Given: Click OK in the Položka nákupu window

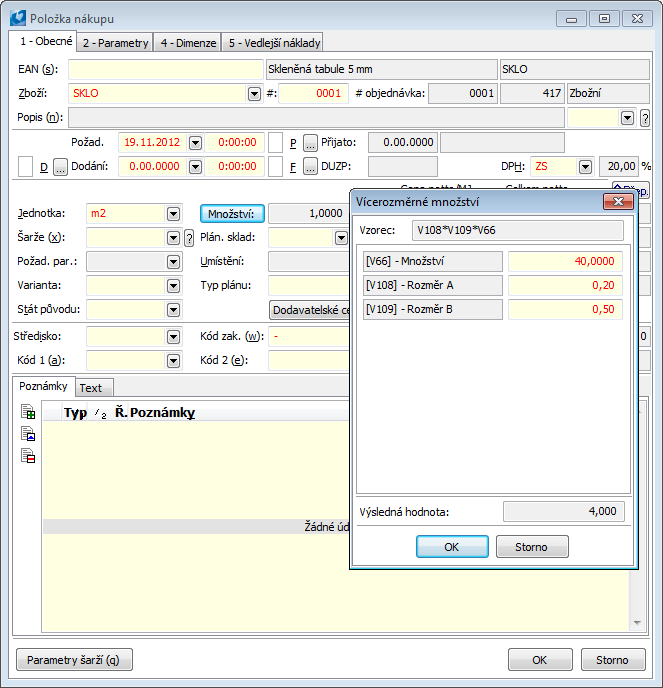Looking at the screenshot, I should click(540, 659).
